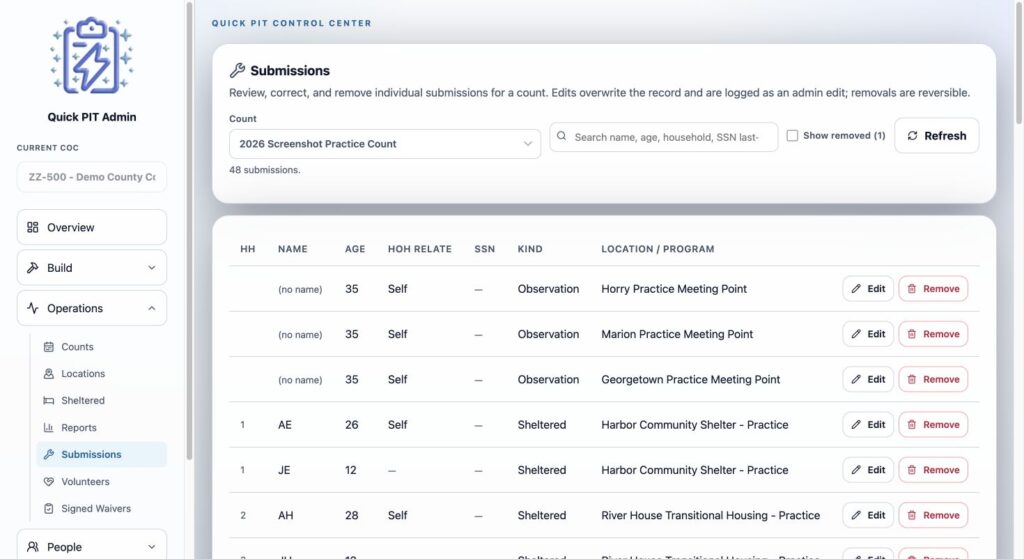The height and width of the screenshot is (559, 1024).
Task: Select the active Submissions sidebar item
Action: pyautogui.click(x=101, y=455)
